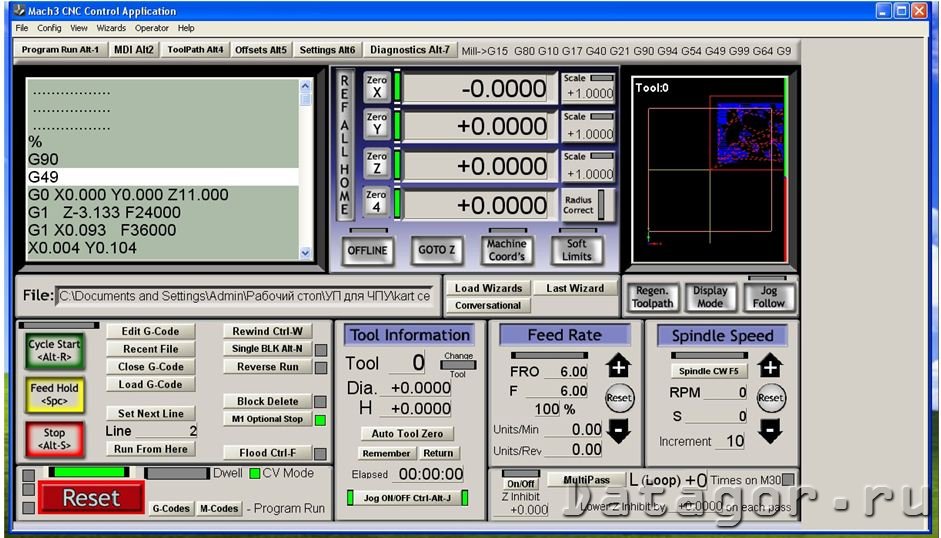Switch to Program Run Alt-1 tab
941x538 pixels.
[60, 50]
